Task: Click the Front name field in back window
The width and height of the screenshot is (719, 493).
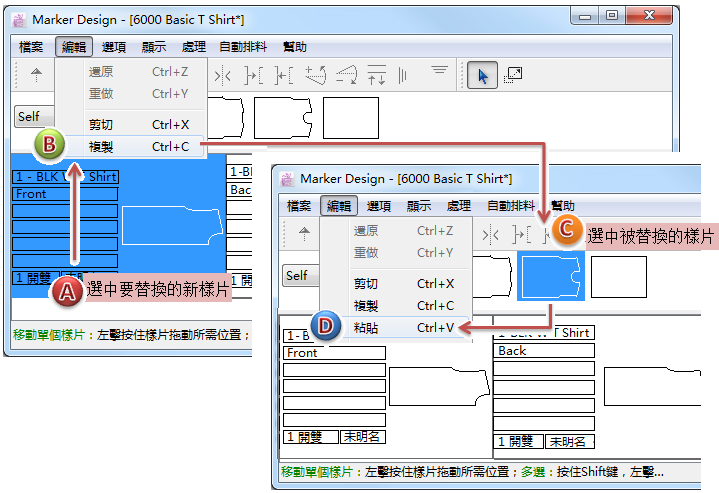Action: coord(65,194)
